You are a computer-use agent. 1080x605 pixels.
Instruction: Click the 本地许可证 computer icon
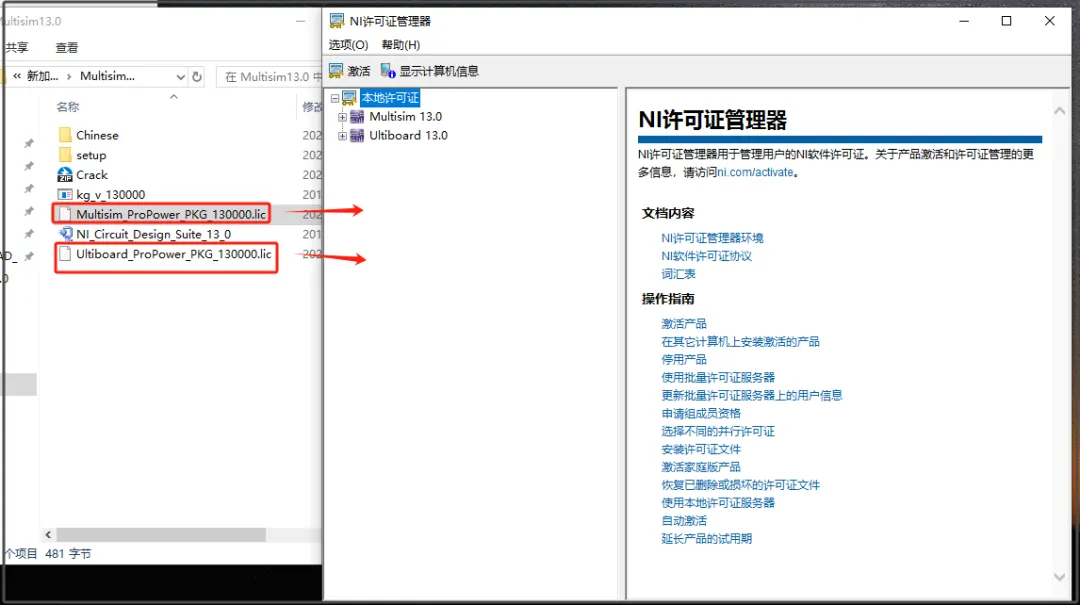coord(350,98)
